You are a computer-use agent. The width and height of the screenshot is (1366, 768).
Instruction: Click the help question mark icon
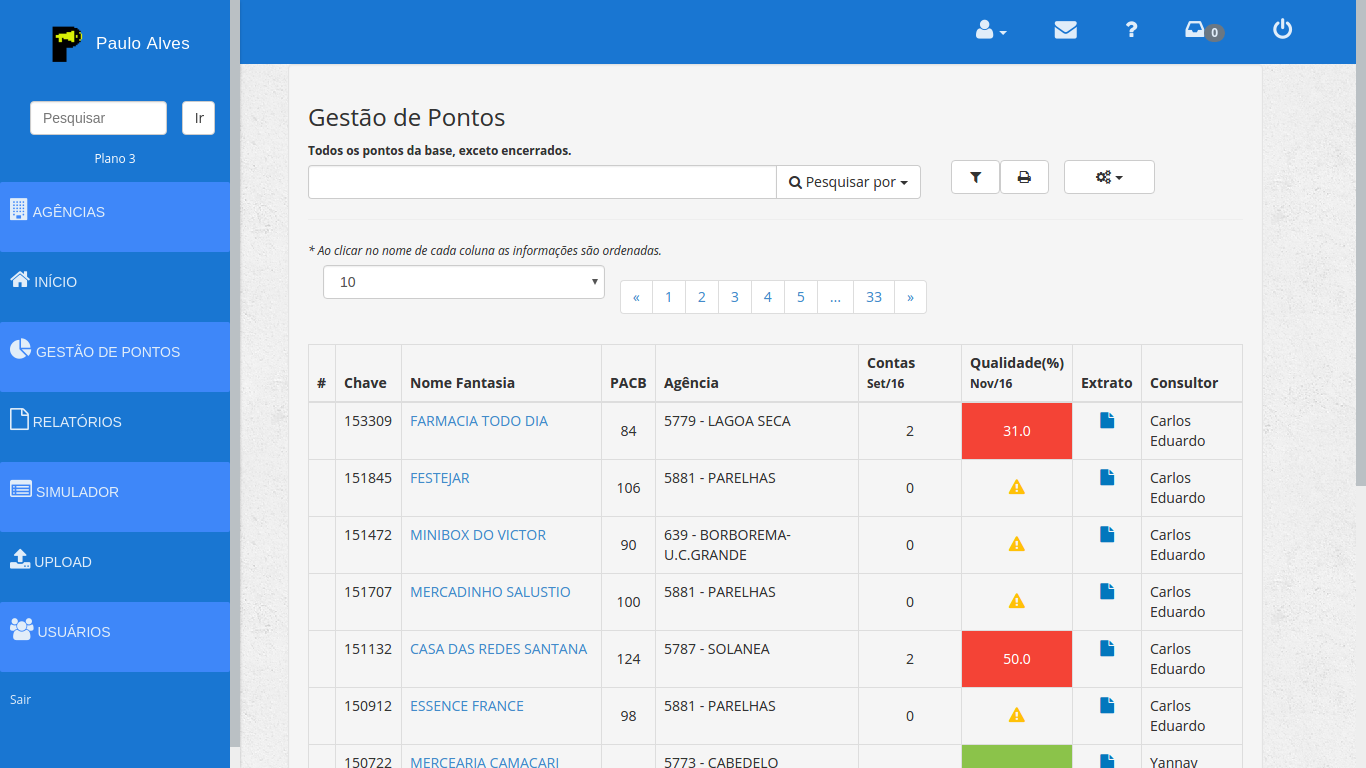(x=1131, y=30)
